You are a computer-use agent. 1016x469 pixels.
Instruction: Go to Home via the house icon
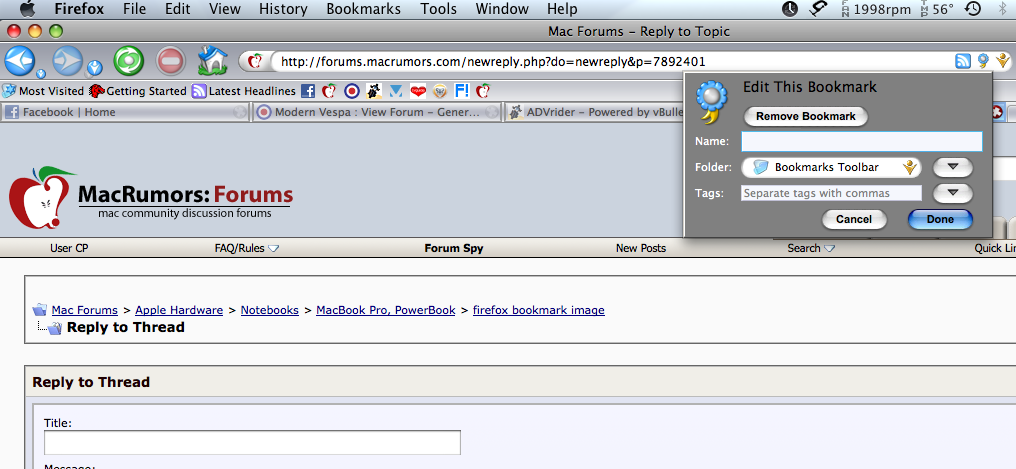213,60
